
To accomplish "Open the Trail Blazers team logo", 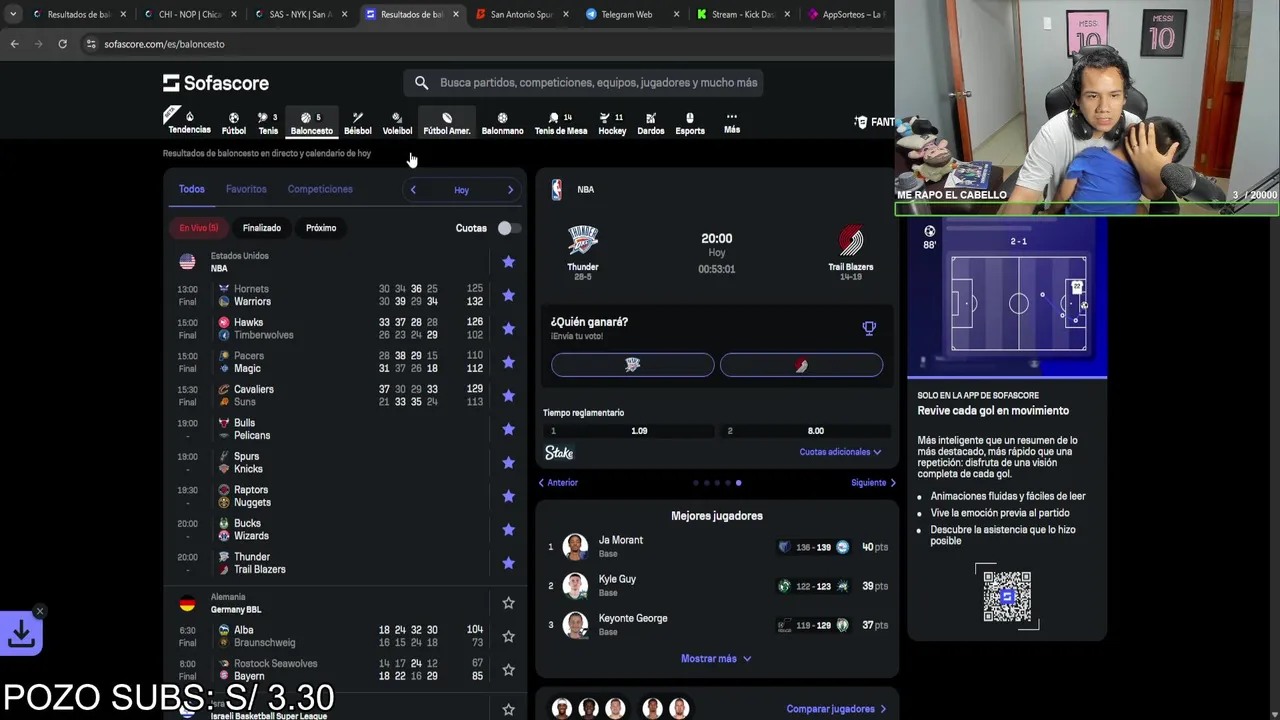I will (x=850, y=241).
